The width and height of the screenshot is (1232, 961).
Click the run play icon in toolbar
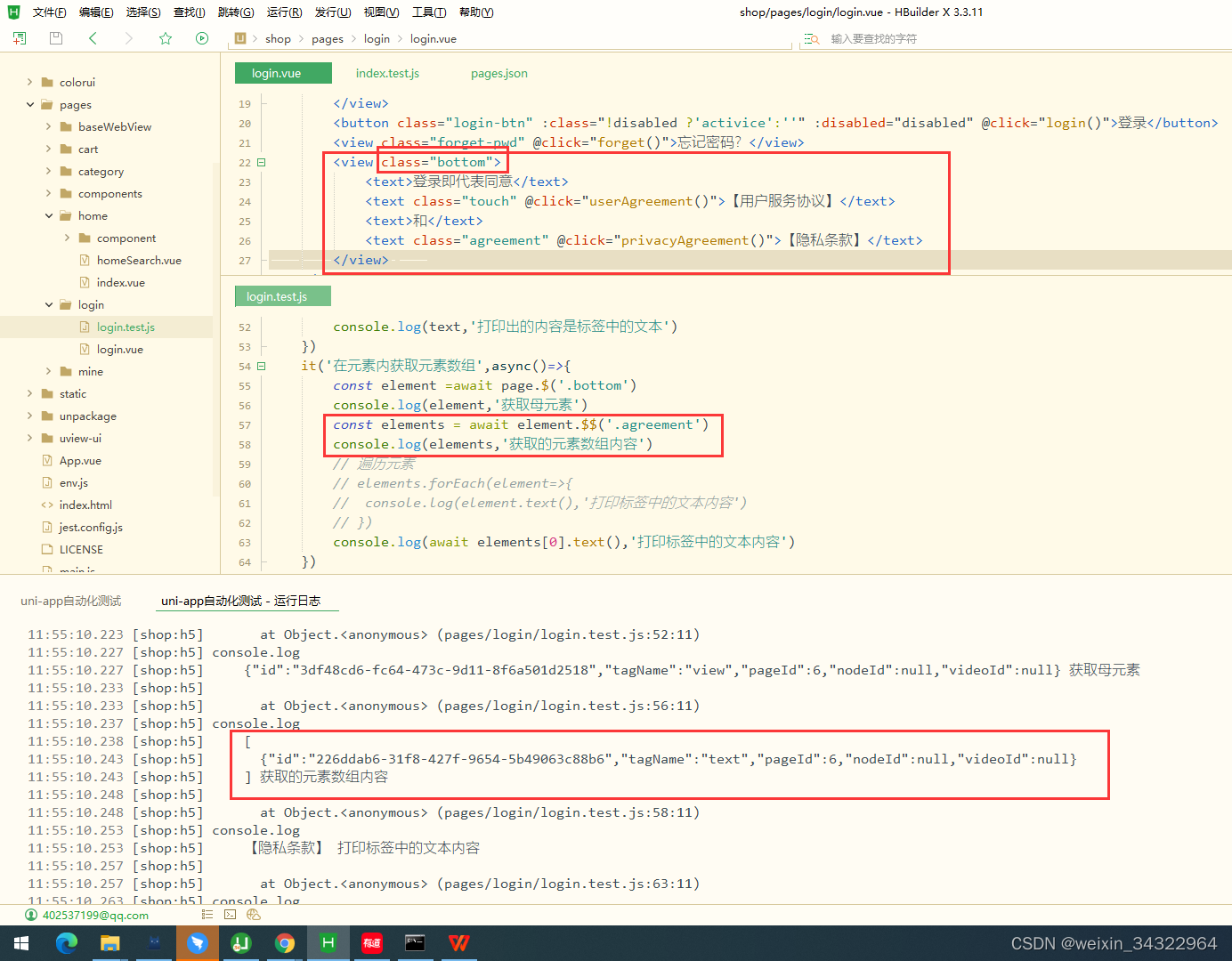tap(202, 38)
